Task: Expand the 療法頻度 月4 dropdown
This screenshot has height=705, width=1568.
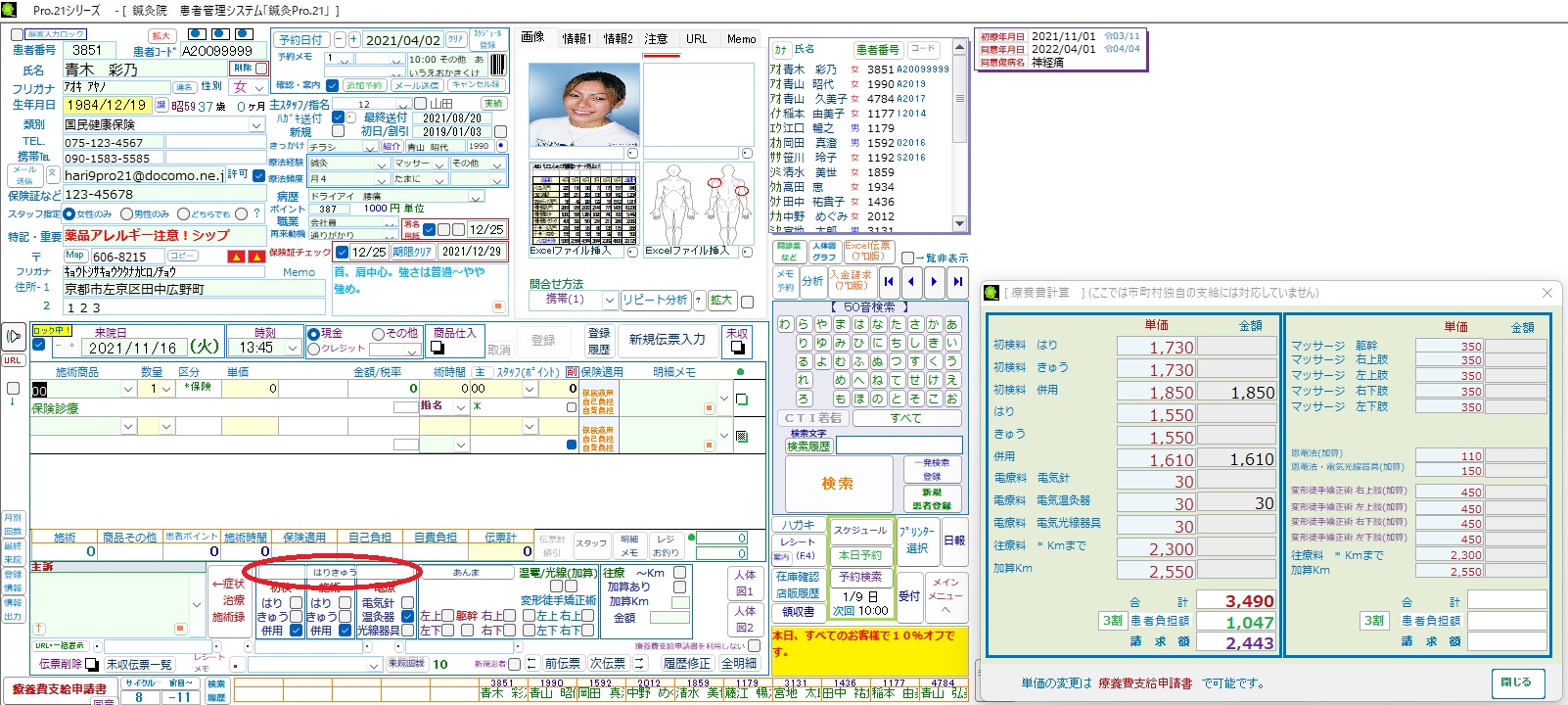Action: point(382,180)
